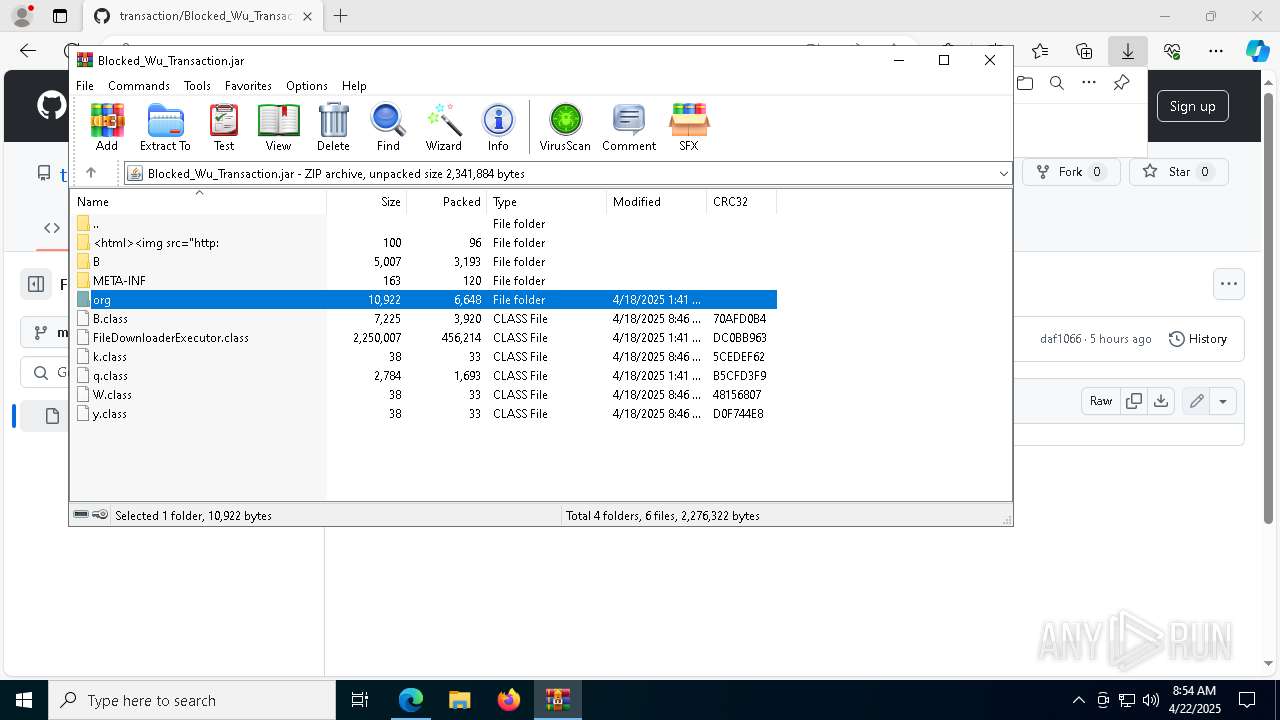The height and width of the screenshot is (720, 1280).
Task: Click the key password icon in status bar
Action: tap(100, 515)
